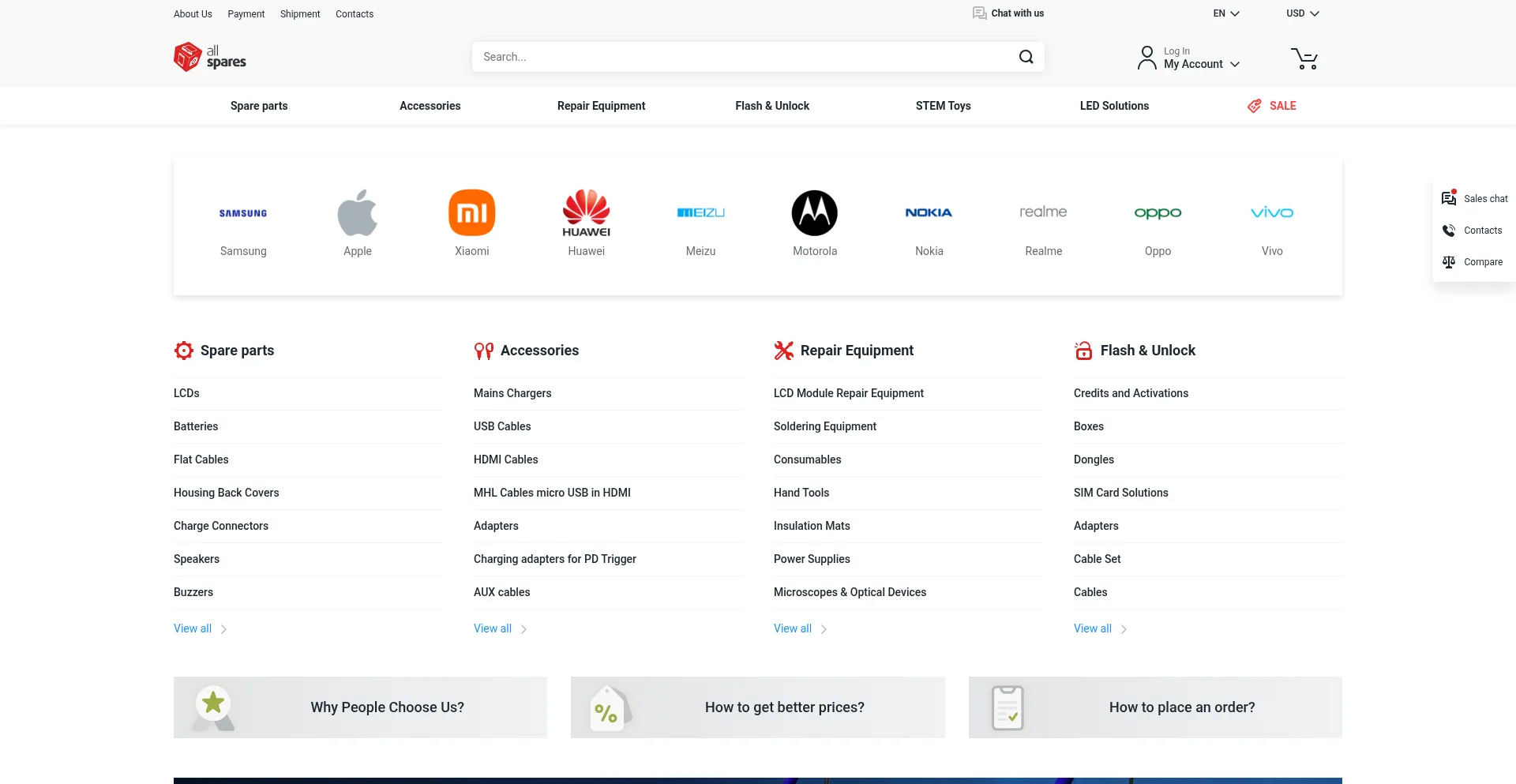Expand the EN language dropdown
Viewport: 1516px width, 784px height.
(1225, 13)
